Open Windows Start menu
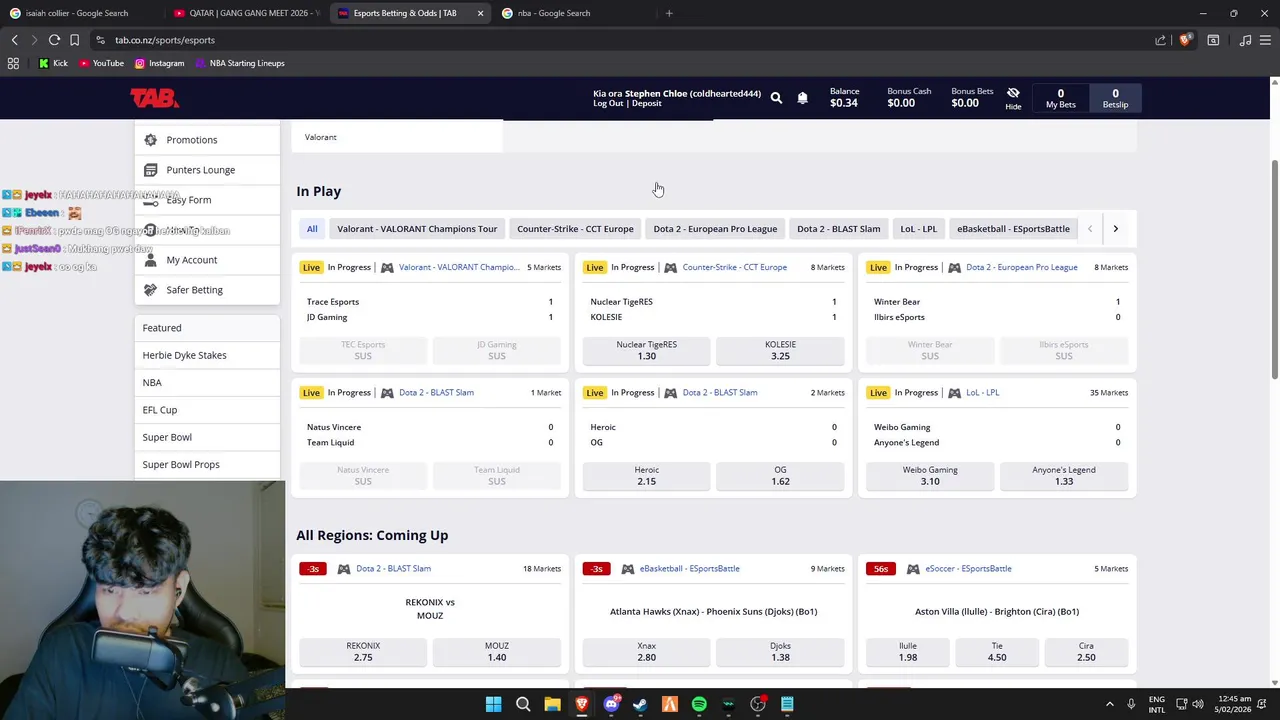Image resolution: width=1280 pixels, height=720 pixels. coord(493,704)
